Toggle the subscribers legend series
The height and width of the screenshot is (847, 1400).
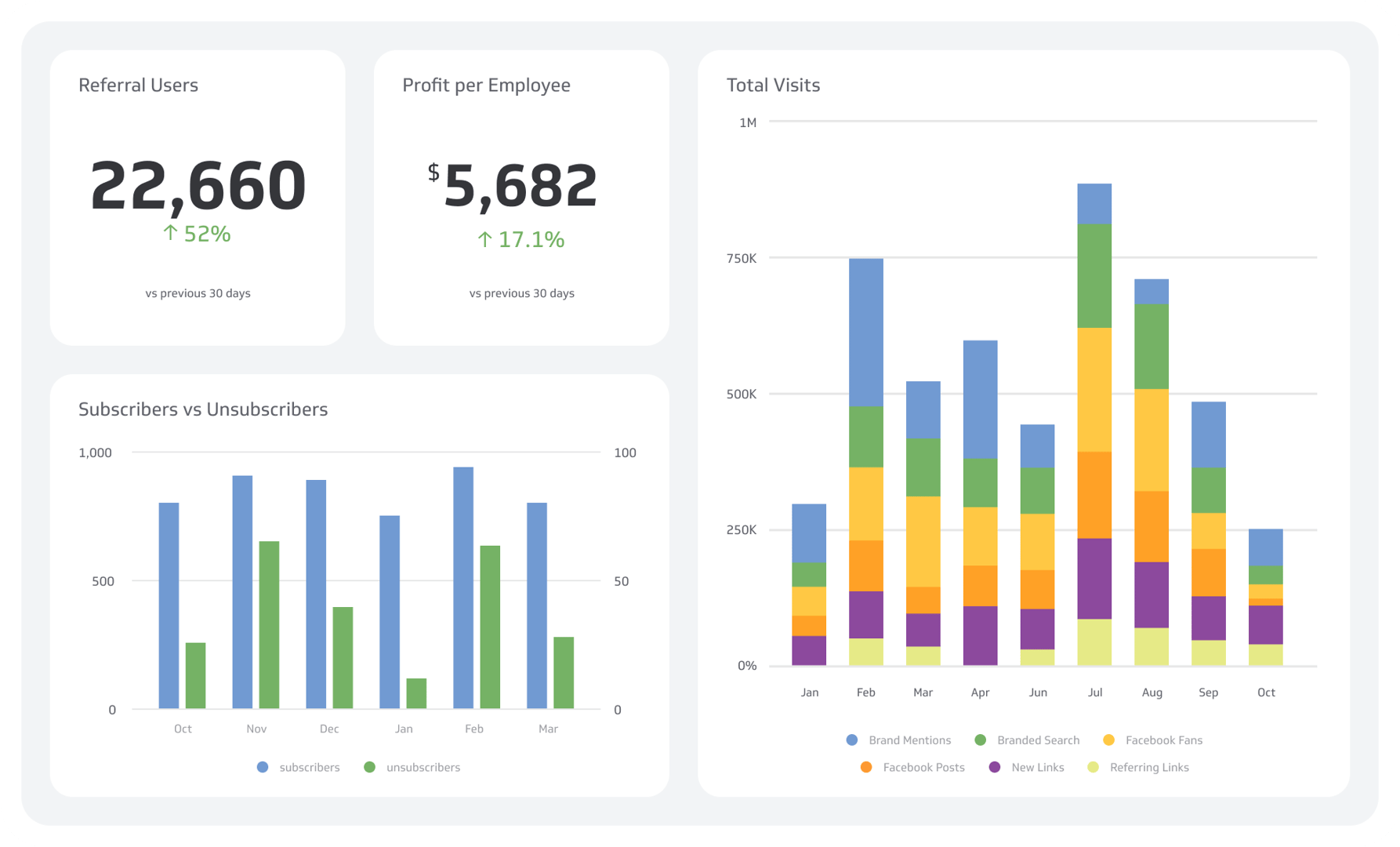299,768
